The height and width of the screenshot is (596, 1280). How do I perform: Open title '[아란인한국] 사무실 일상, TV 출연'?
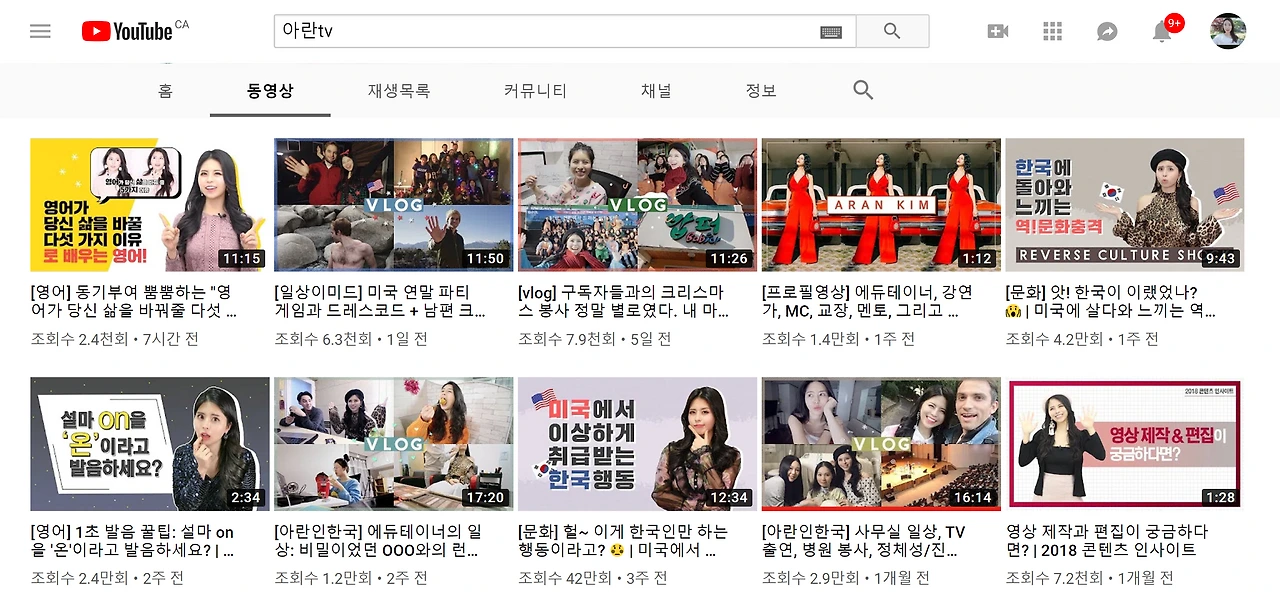[864, 541]
